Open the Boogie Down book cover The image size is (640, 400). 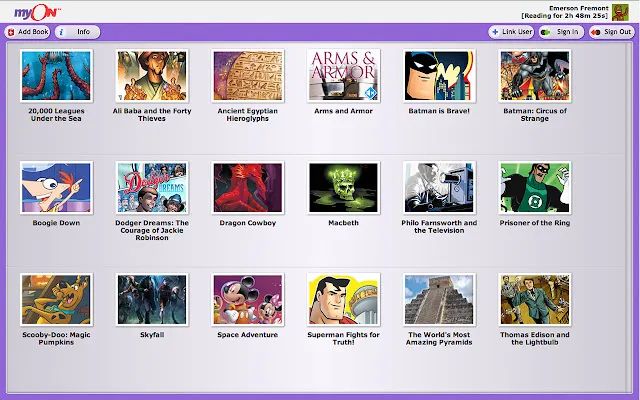coord(56,188)
